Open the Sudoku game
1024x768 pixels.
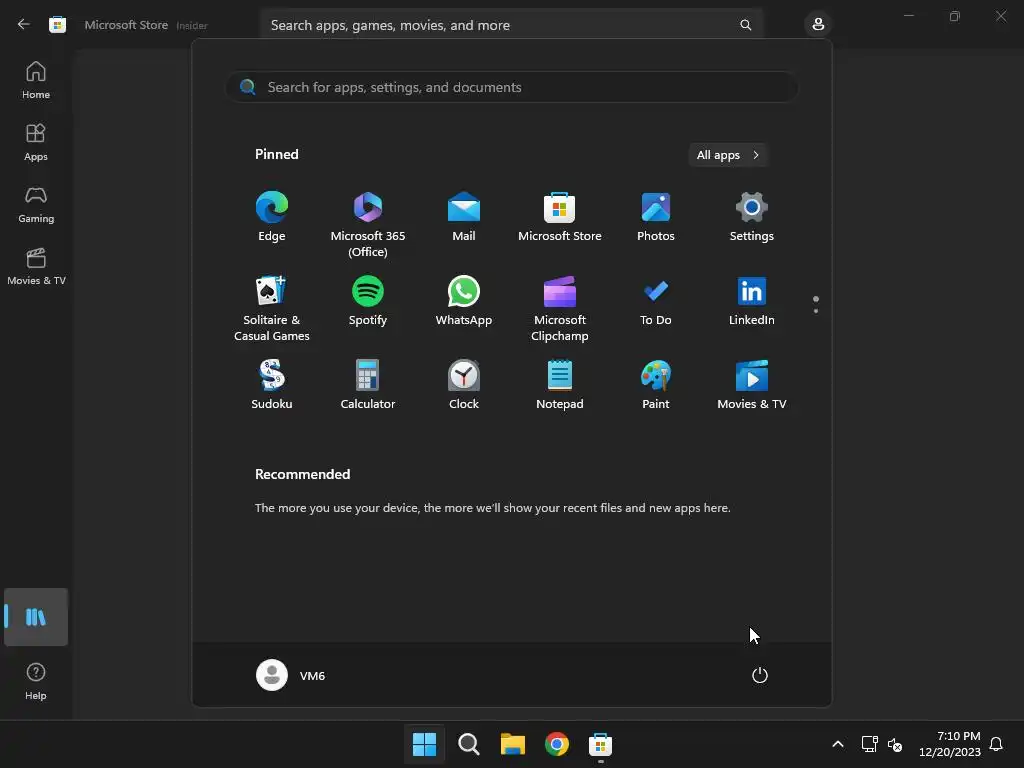click(x=272, y=385)
